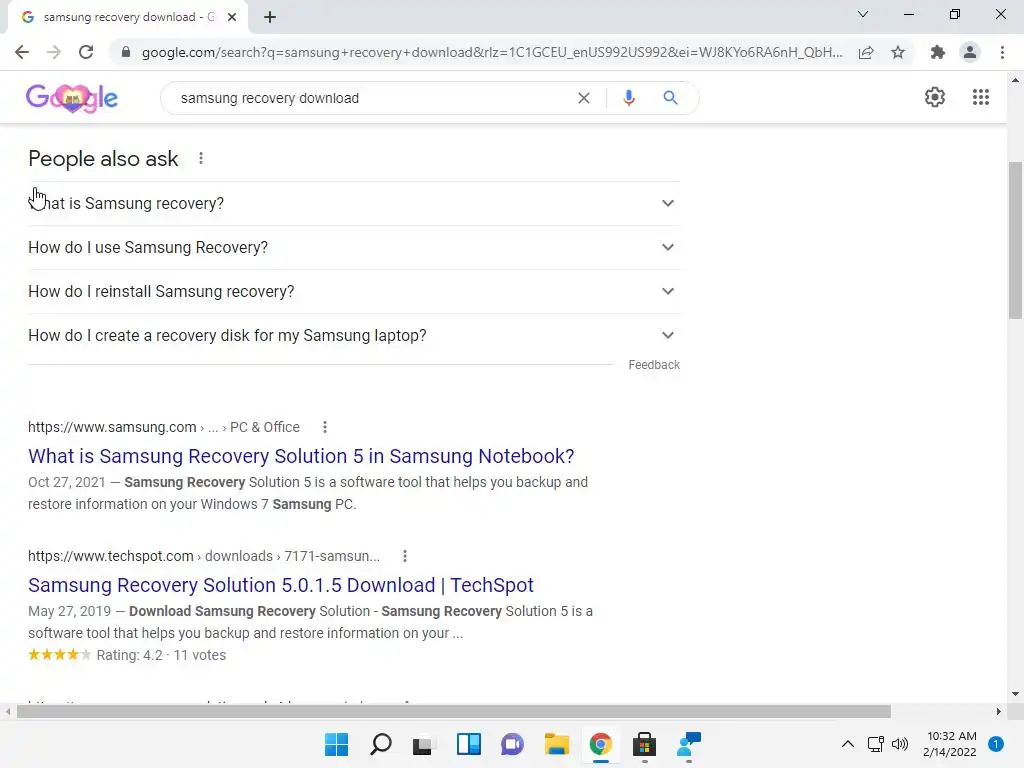The width and height of the screenshot is (1024, 768).
Task: Submit search with the magnifier icon
Action: point(670,98)
